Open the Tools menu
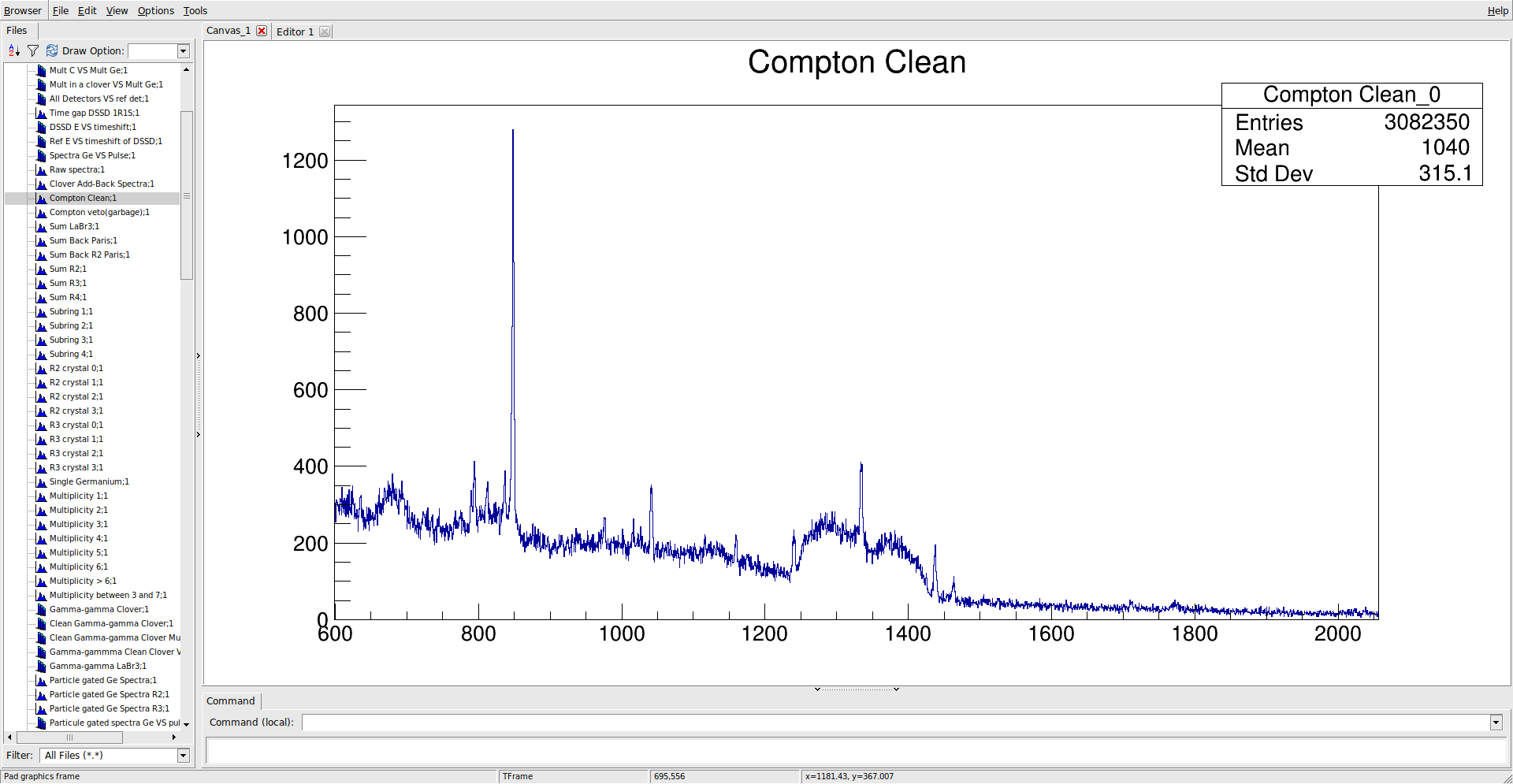 tap(195, 10)
